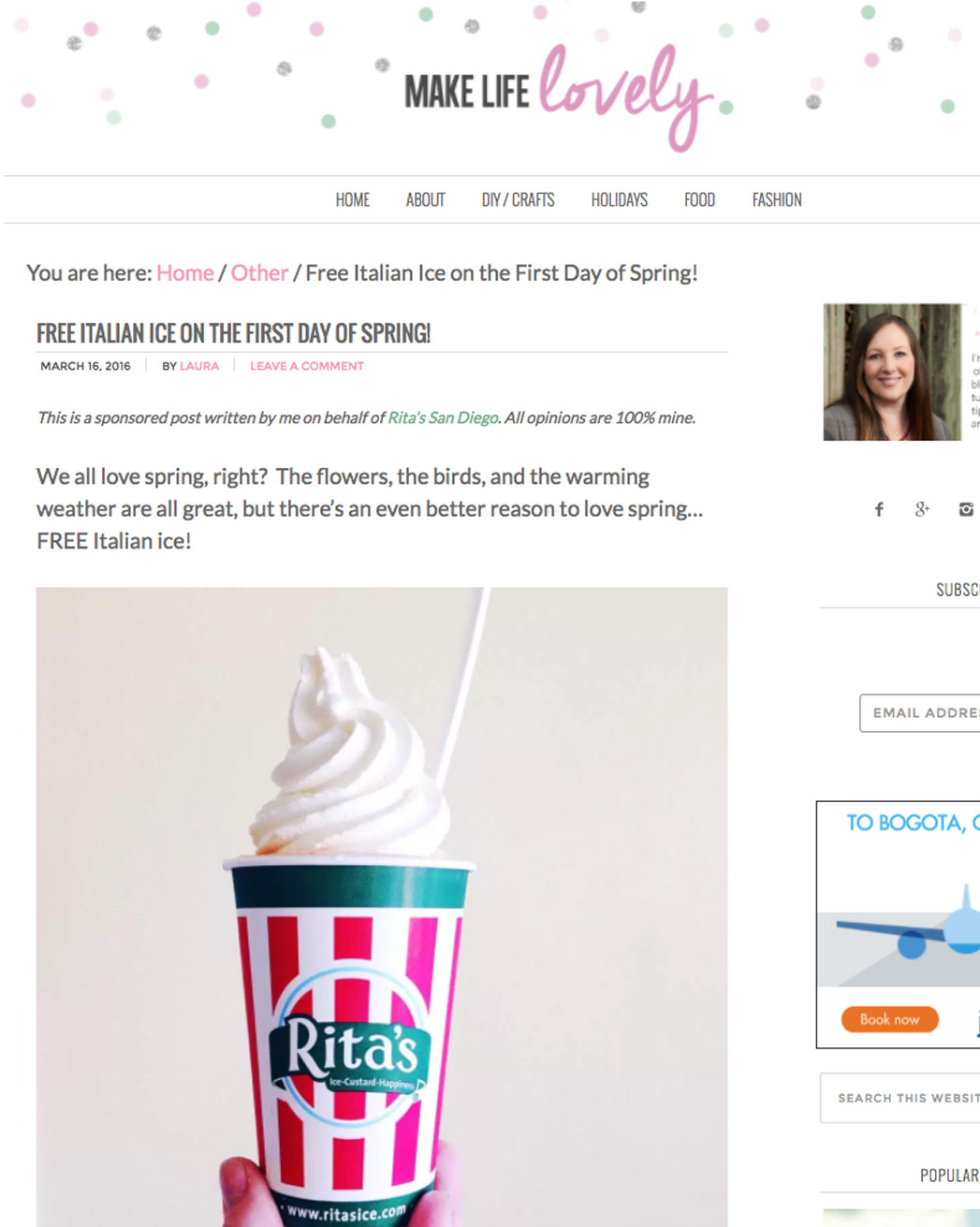Select Fashion in the navigation bar
The width and height of the screenshot is (980, 1227).
coord(777,199)
